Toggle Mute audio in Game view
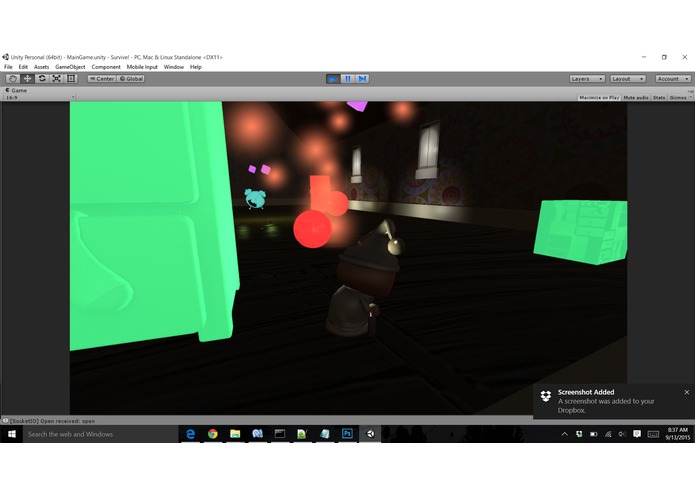695x494 pixels. (x=636, y=97)
